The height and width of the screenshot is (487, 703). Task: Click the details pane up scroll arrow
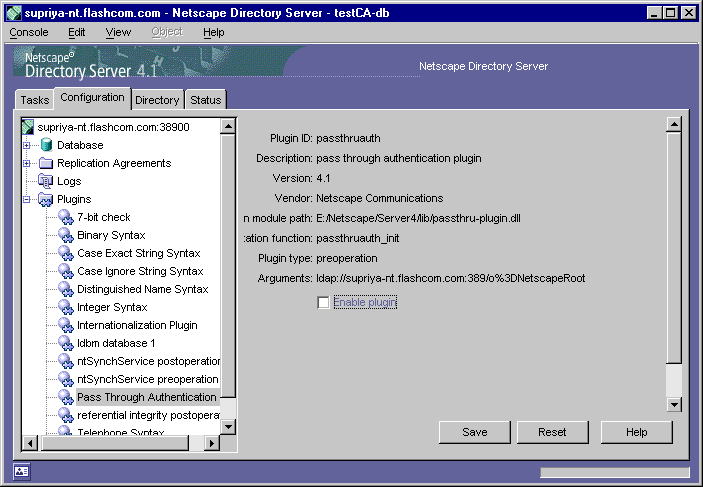(x=674, y=124)
